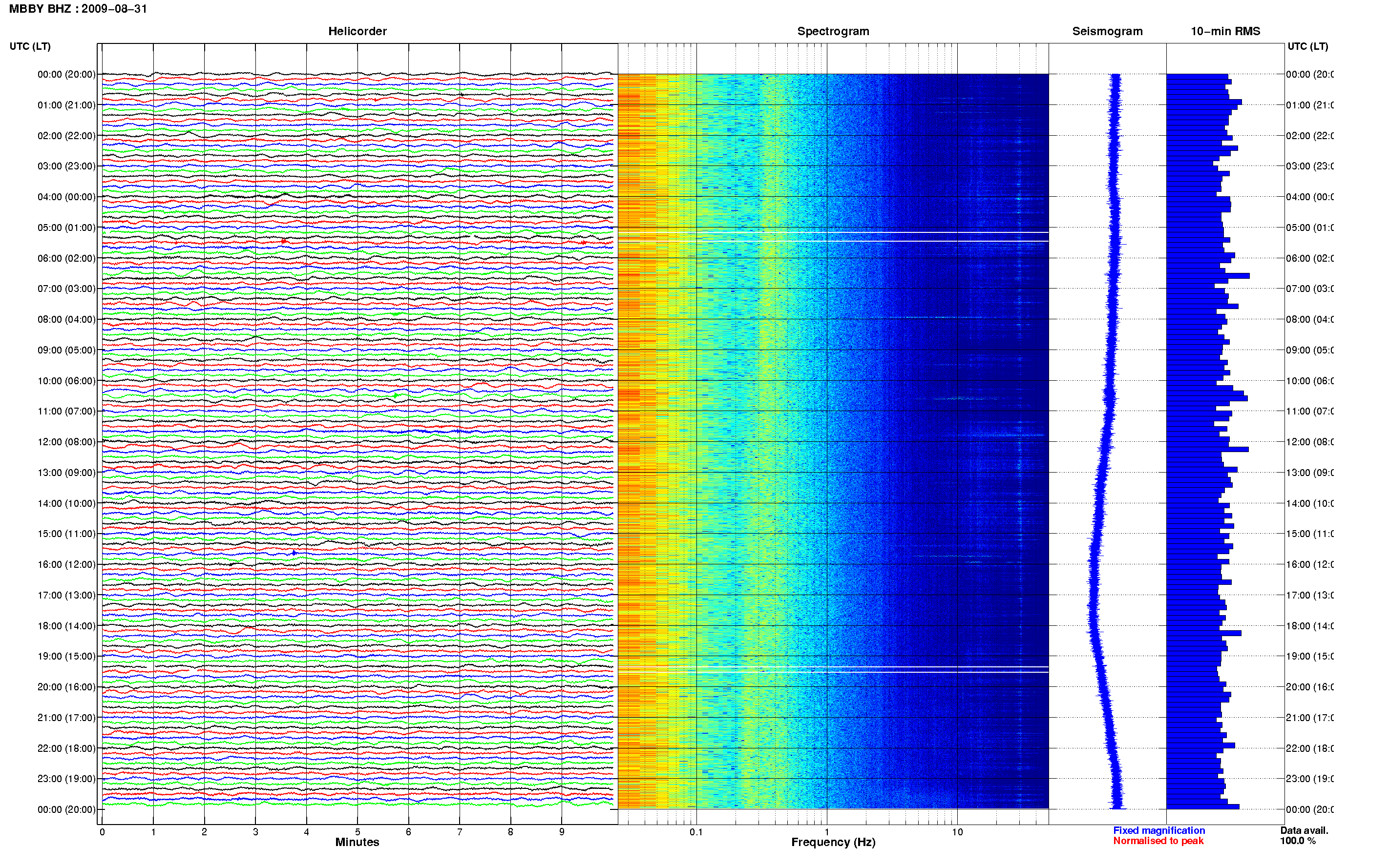Click the left 05:00 (01:00) time label
1389x868 pixels.
click(66, 227)
